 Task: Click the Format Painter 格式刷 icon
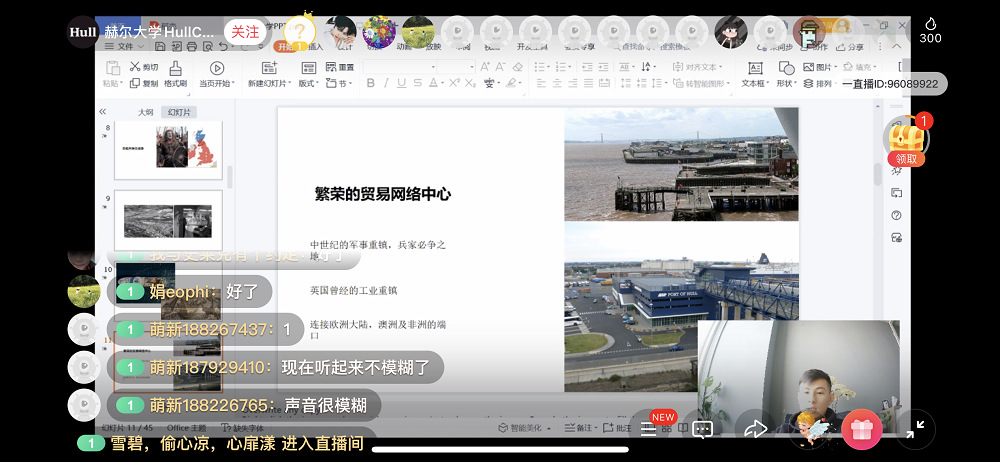[x=176, y=75]
